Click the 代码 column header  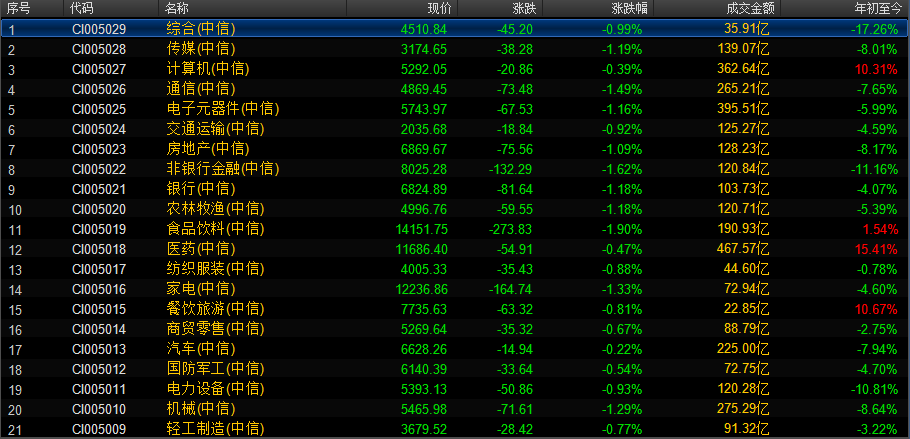pyautogui.click(x=82, y=8)
